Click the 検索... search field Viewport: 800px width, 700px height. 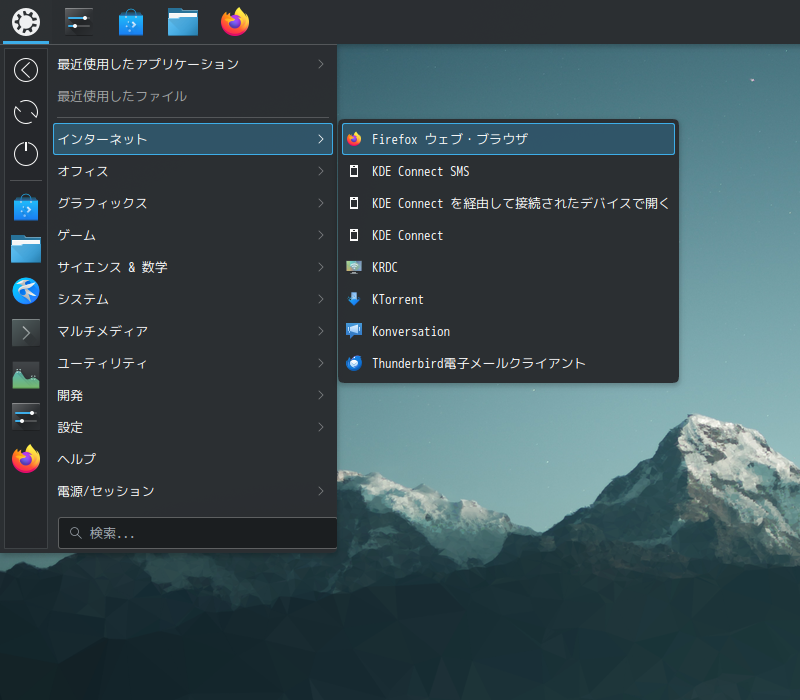(197, 533)
